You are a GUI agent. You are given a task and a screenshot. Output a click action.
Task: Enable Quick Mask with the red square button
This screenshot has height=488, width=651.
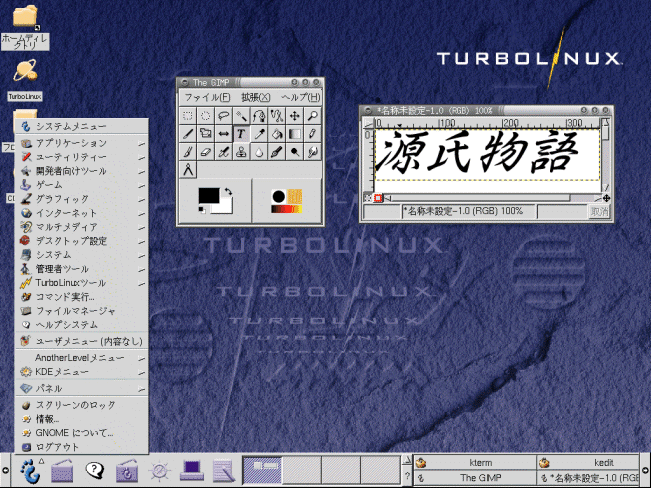(378, 198)
